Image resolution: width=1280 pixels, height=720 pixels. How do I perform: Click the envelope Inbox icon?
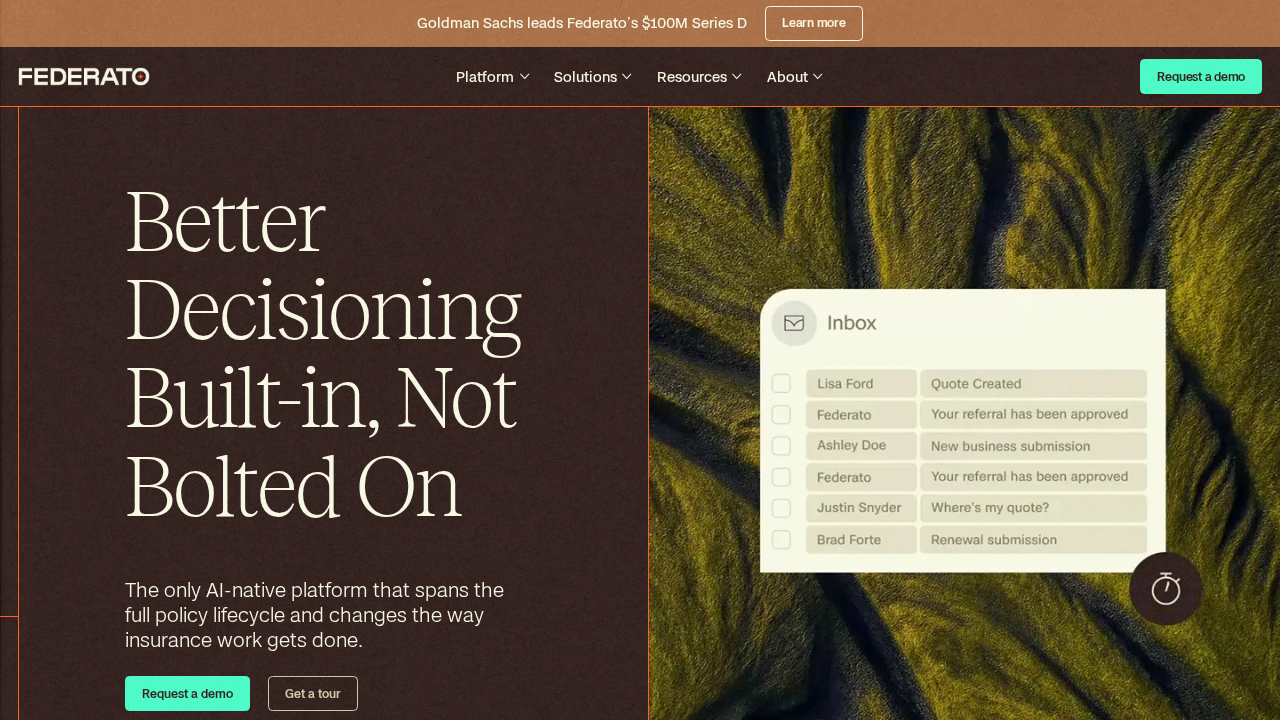pos(794,323)
